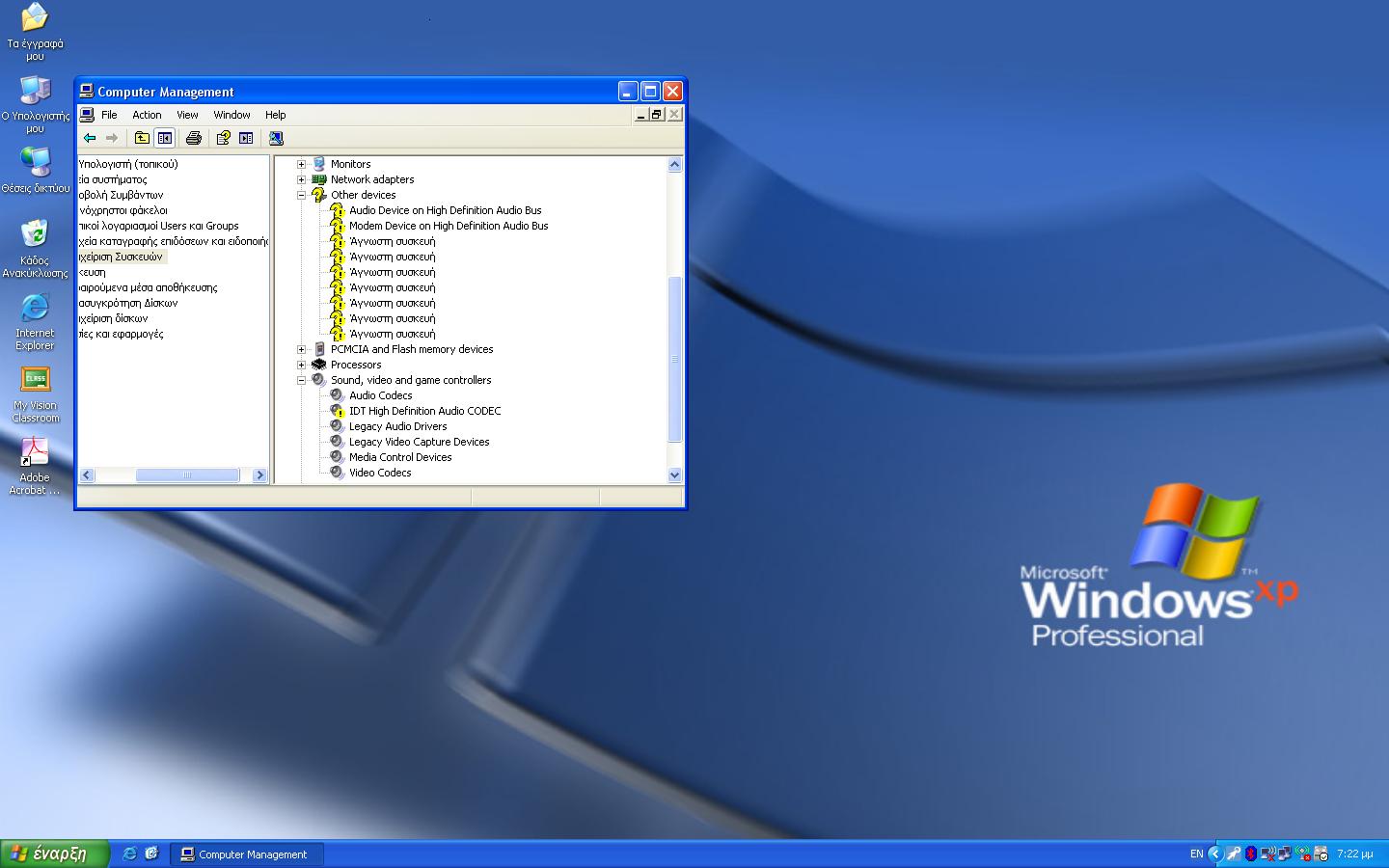Click the Network adapters category label
The height and width of the screenshot is (868, 1389).
[x=372, y=179]
